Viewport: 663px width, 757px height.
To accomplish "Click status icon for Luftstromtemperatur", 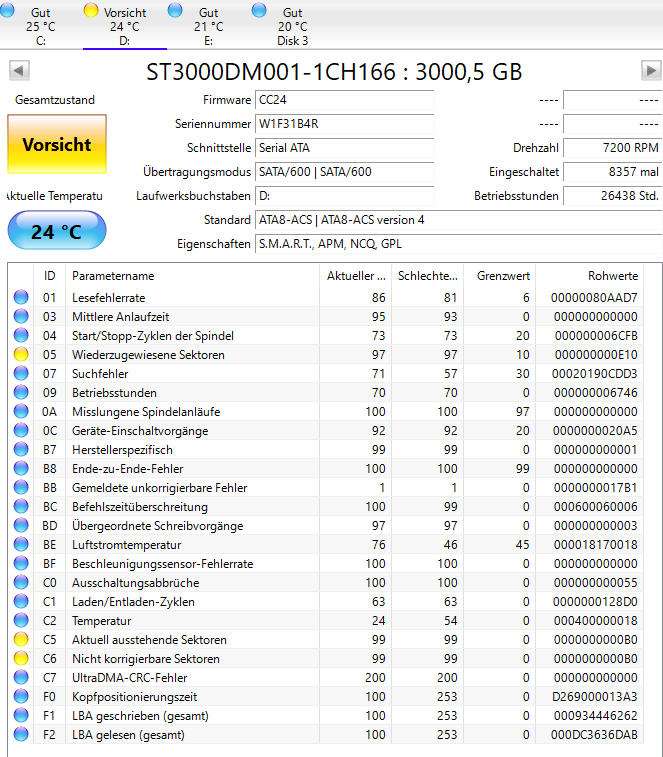I will [21, 544].
